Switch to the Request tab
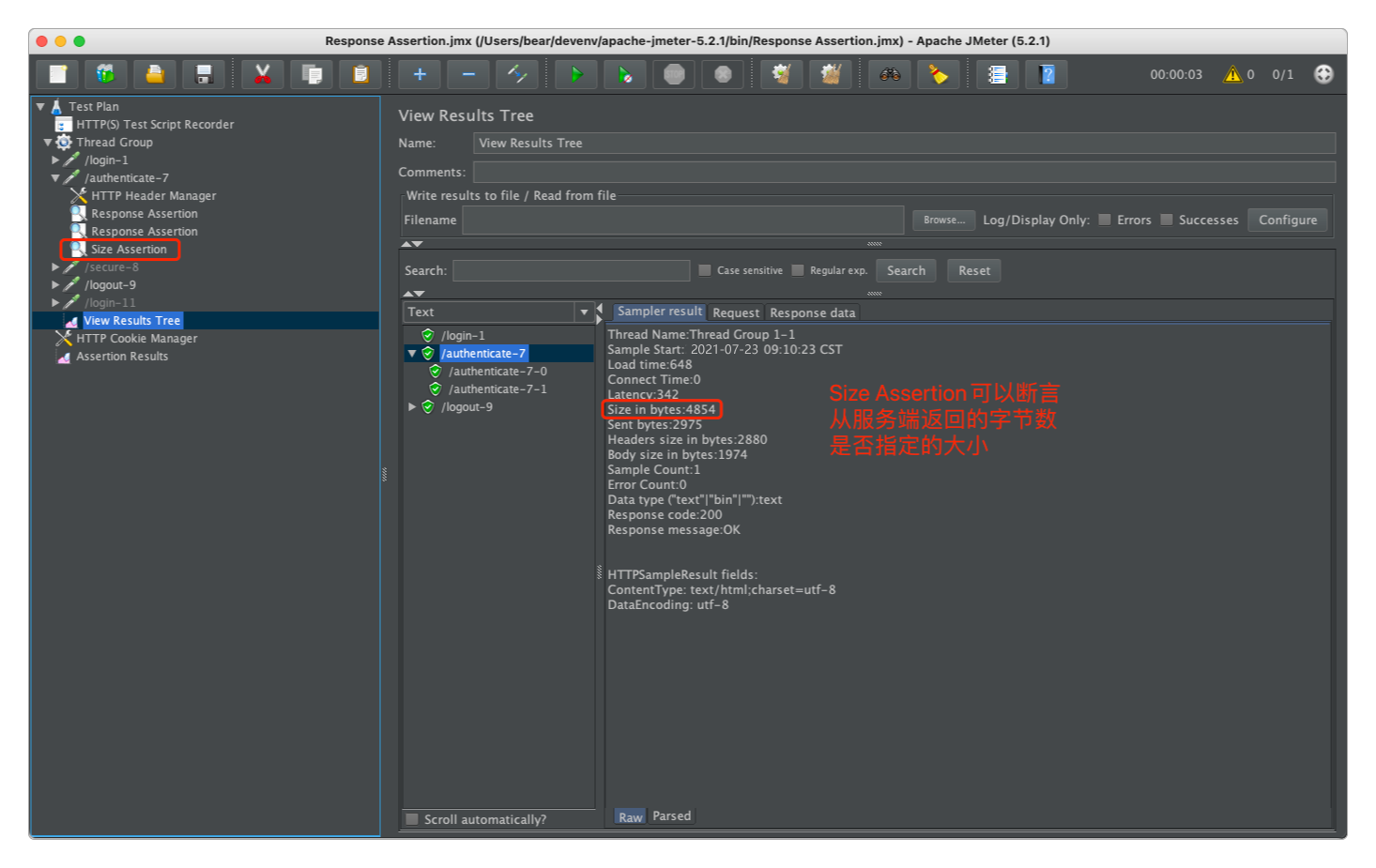 tap(736, 312)
